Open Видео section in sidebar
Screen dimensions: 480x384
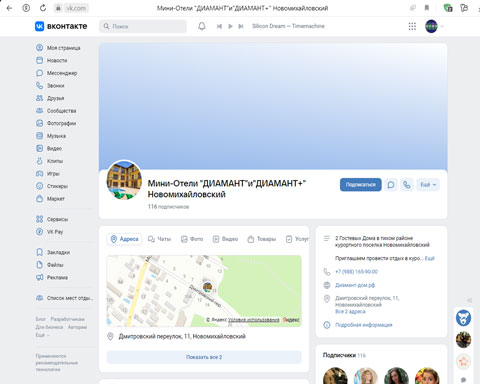pyautogui.click(x=49, y=148)
